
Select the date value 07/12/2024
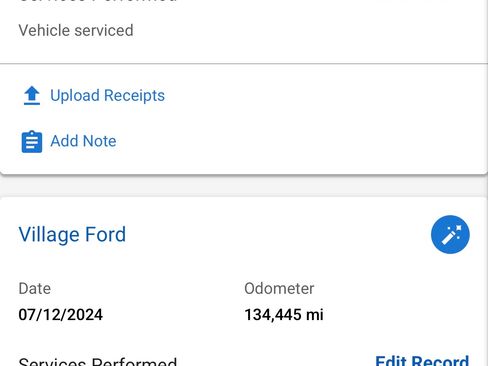61,315
